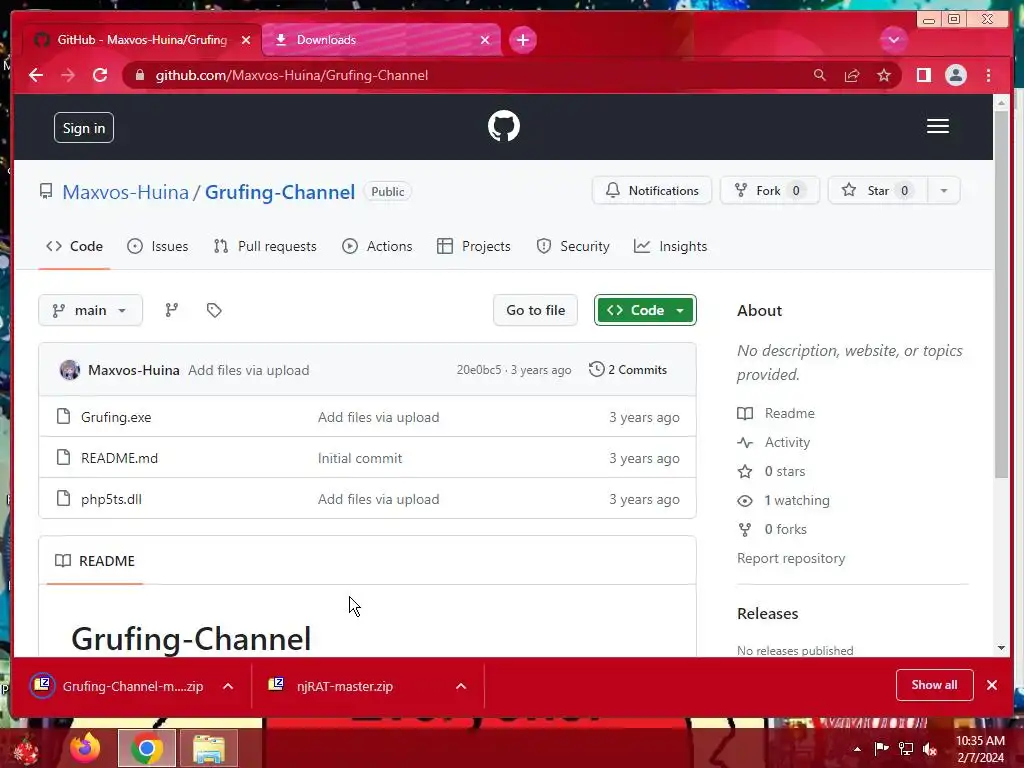Open the Projects tab

tap(473, 246)
